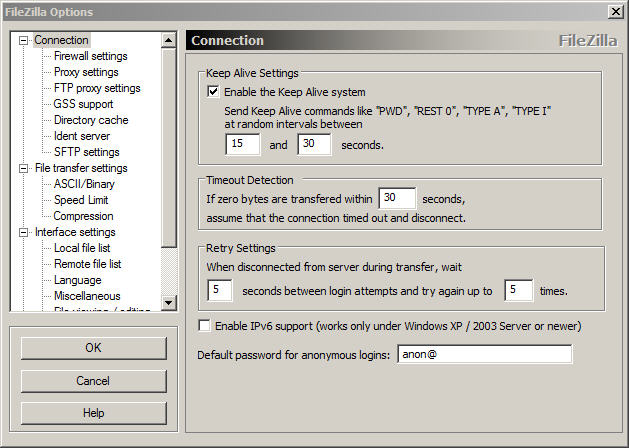Open Miscellaneous settings
This screenshot has height=448, width=629.
coord(87,296)
